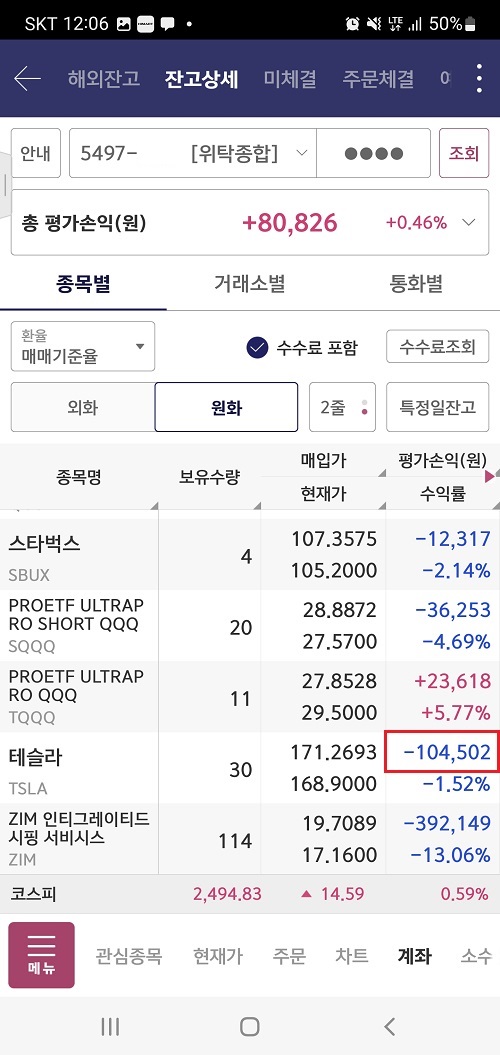The image size is (500, 1055).
Task: Tap the 2,494.83 KOSPI index value
Action: click(227, 894)
